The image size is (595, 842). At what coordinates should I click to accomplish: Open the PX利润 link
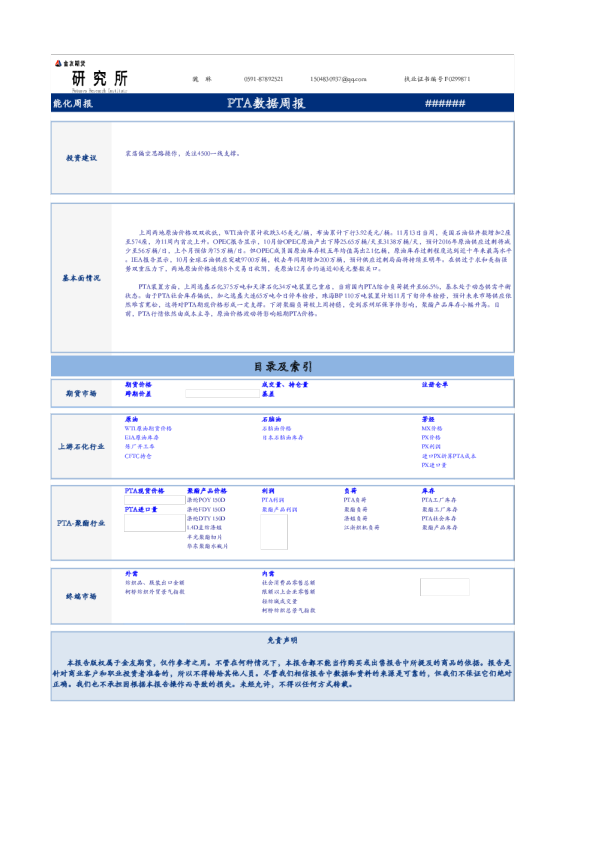[431, 447]
